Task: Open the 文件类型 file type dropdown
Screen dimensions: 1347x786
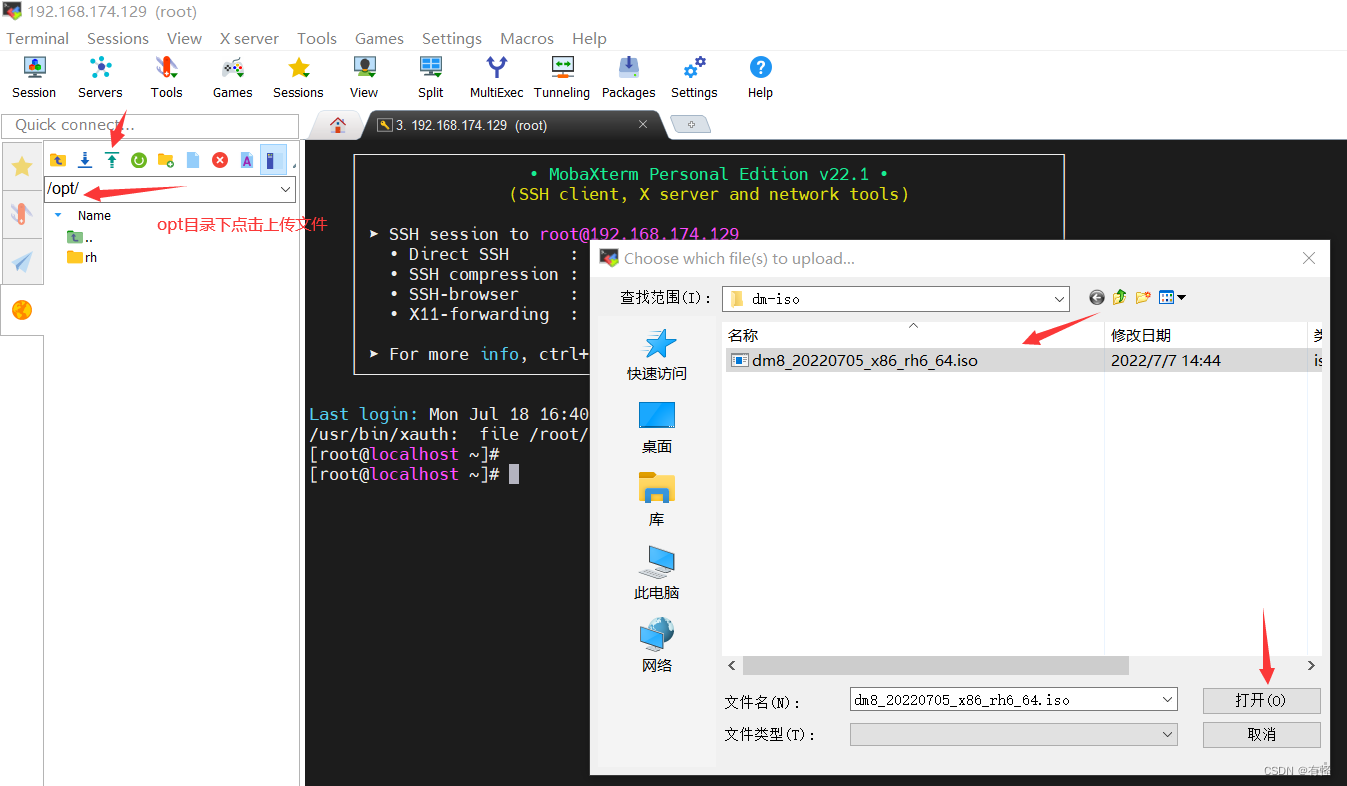Action: (x=1169, y=734)
